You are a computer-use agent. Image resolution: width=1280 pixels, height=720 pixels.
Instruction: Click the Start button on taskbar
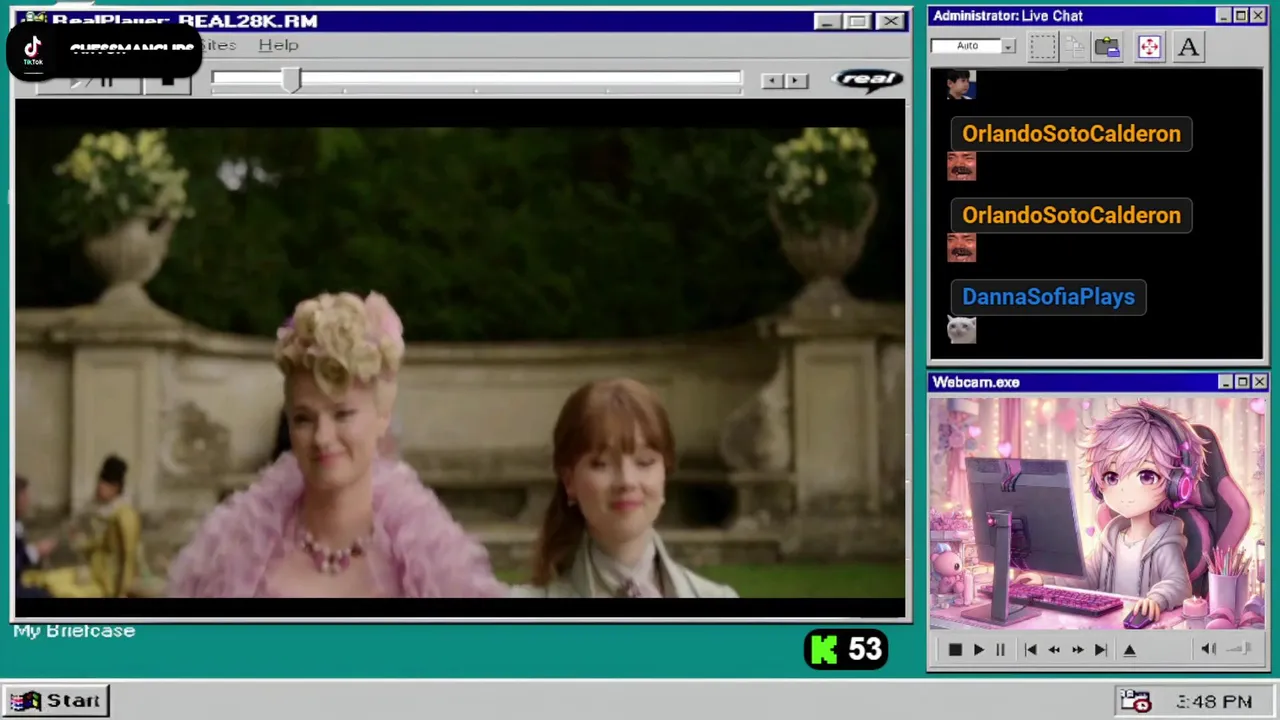tap(56, 701)
